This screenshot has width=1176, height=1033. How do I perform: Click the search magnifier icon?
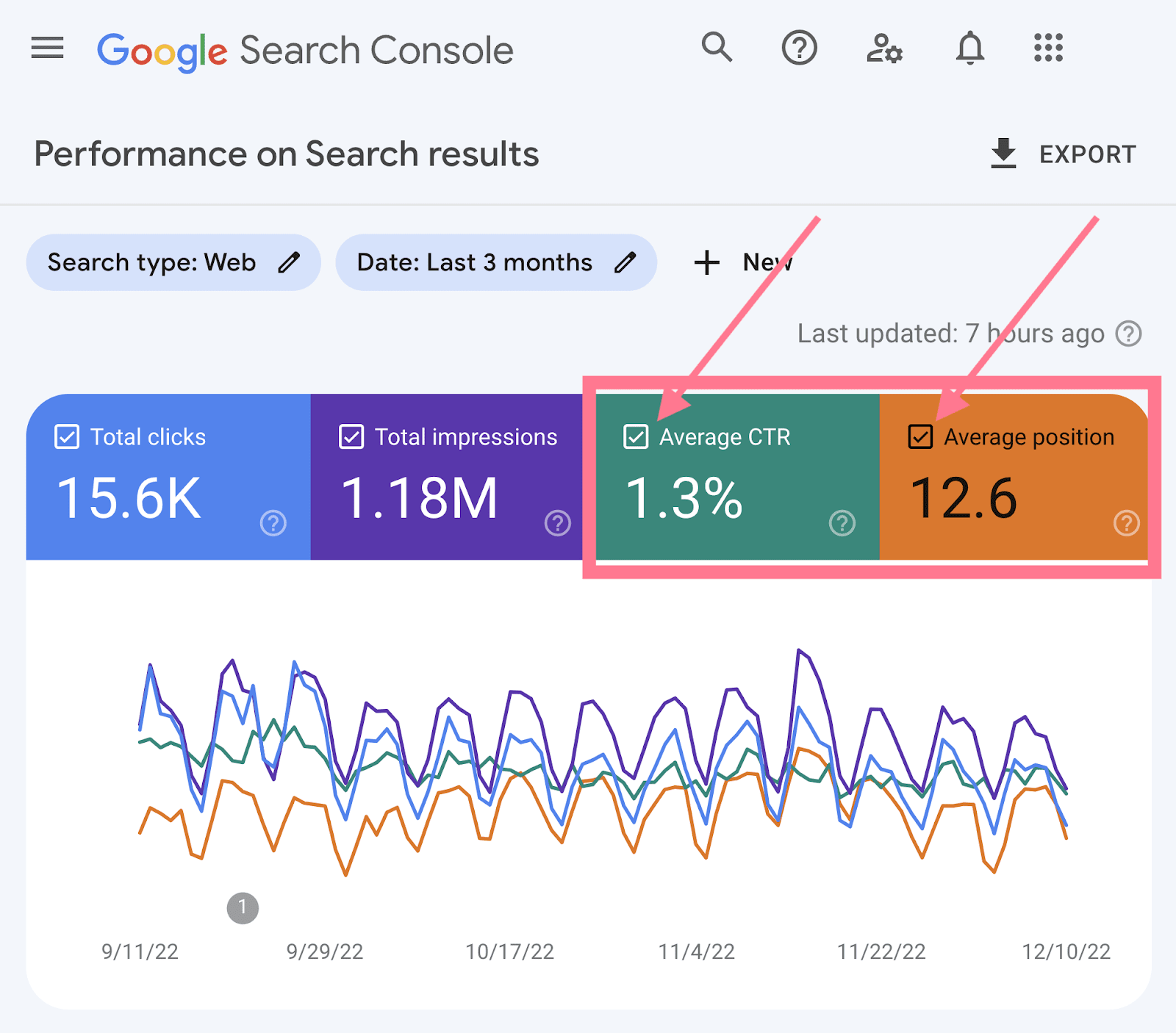(x=717, y=48)
